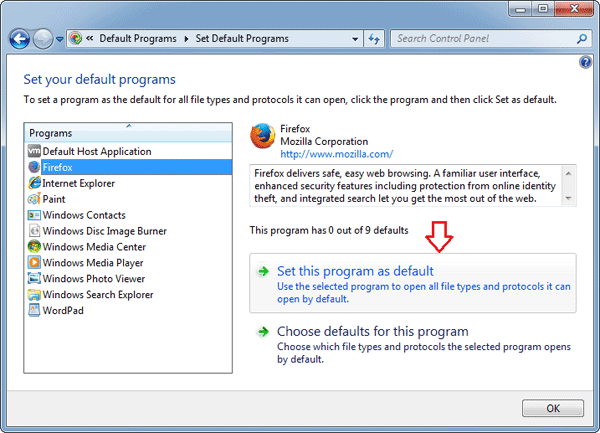Image resolution: width=600 pixels, height=433 pixels.
Task: Click the WordPad icon
Action: pos(34,310)
